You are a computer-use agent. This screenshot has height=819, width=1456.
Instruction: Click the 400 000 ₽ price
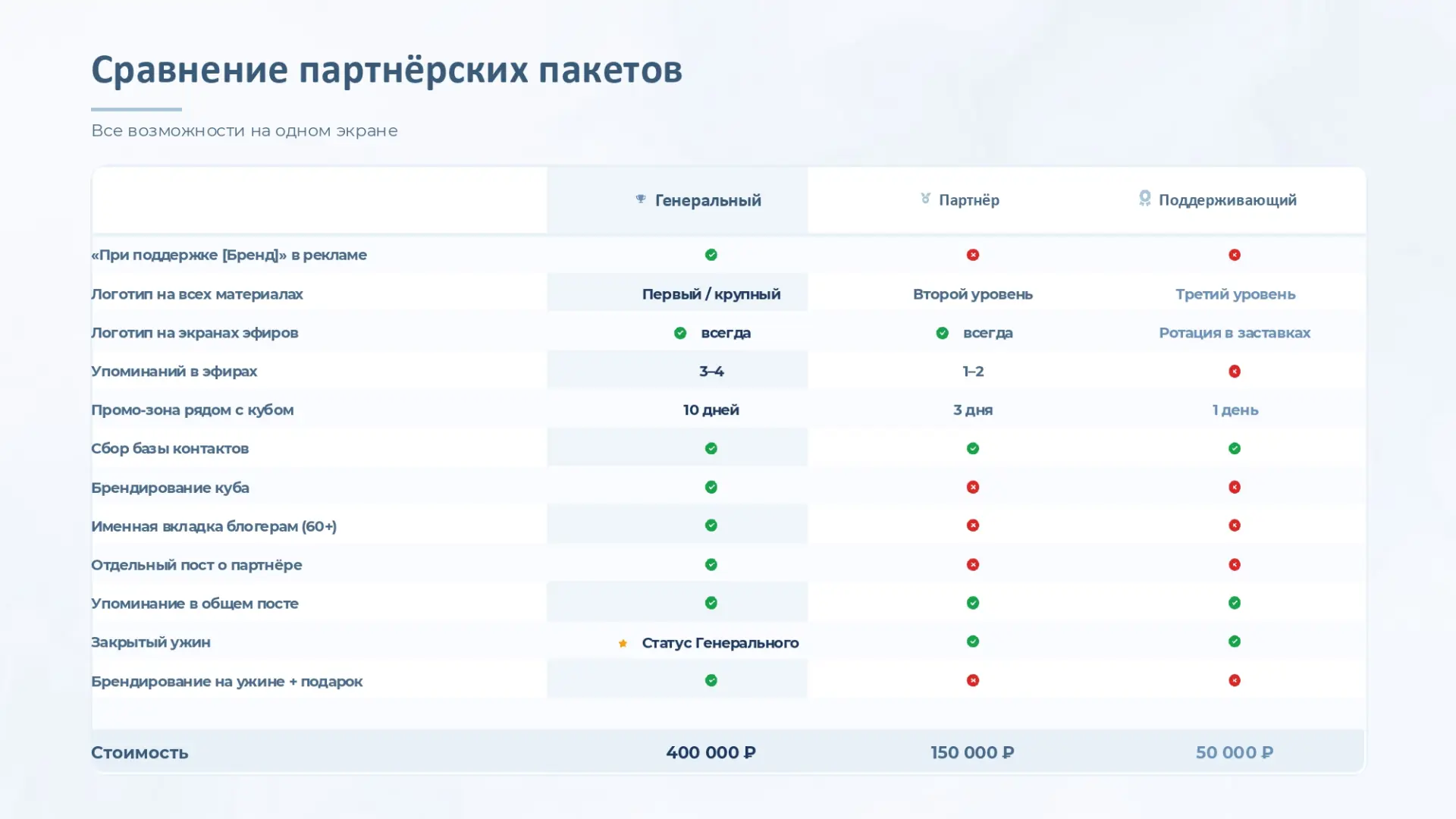click(x=711, y=752)
